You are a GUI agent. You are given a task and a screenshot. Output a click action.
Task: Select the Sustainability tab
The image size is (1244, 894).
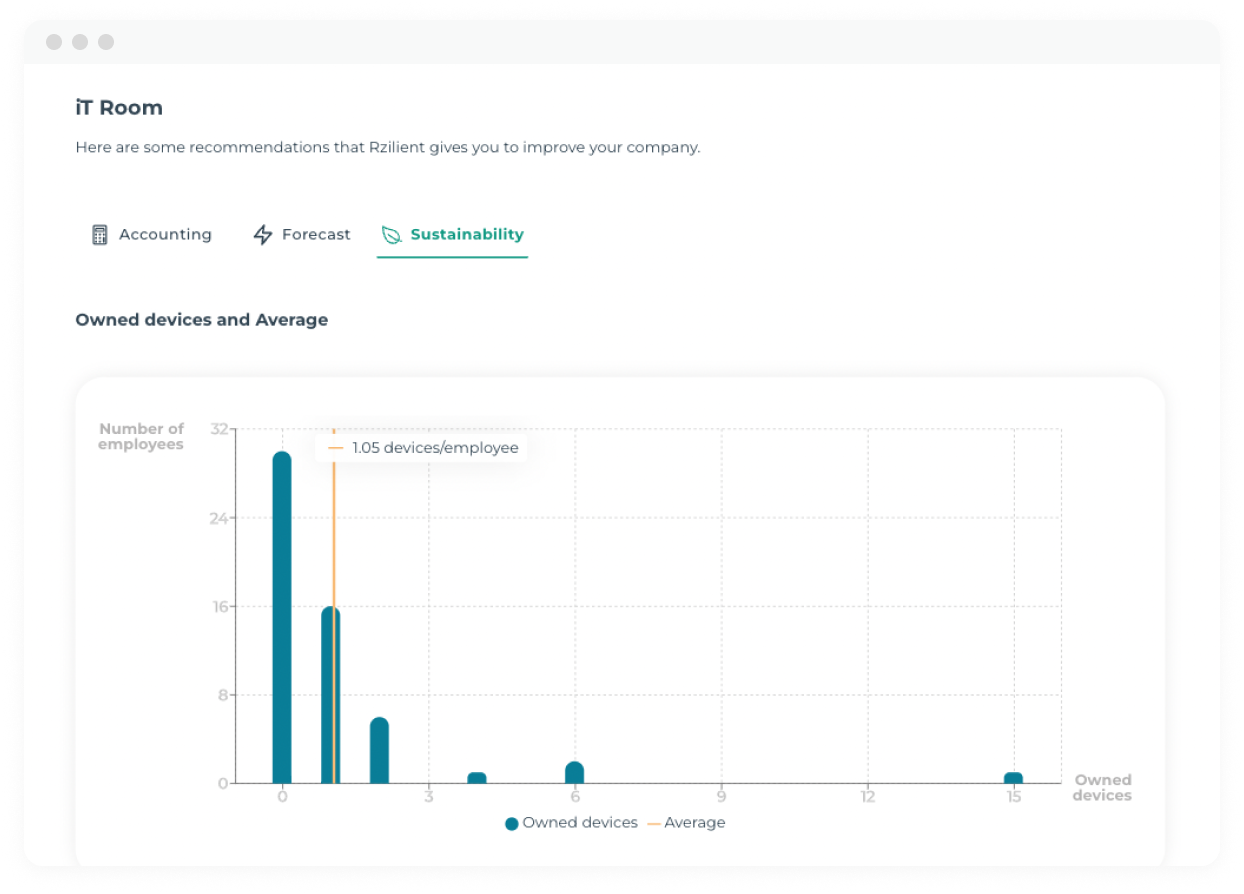click(452, 234)
